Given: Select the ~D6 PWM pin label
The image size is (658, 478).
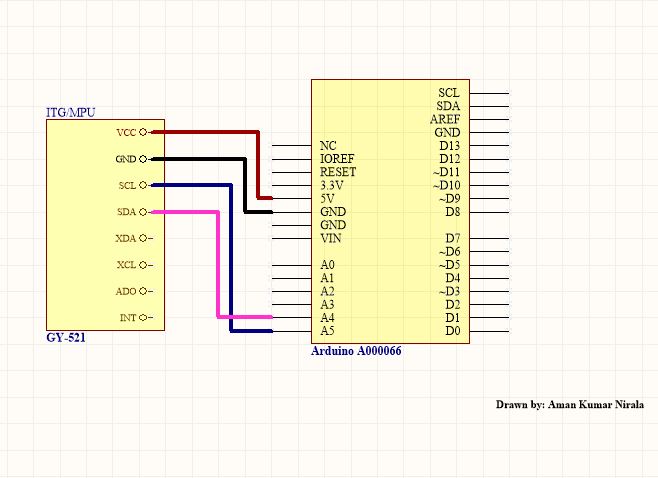Looking at the screenshot, I should click(449, 251).
